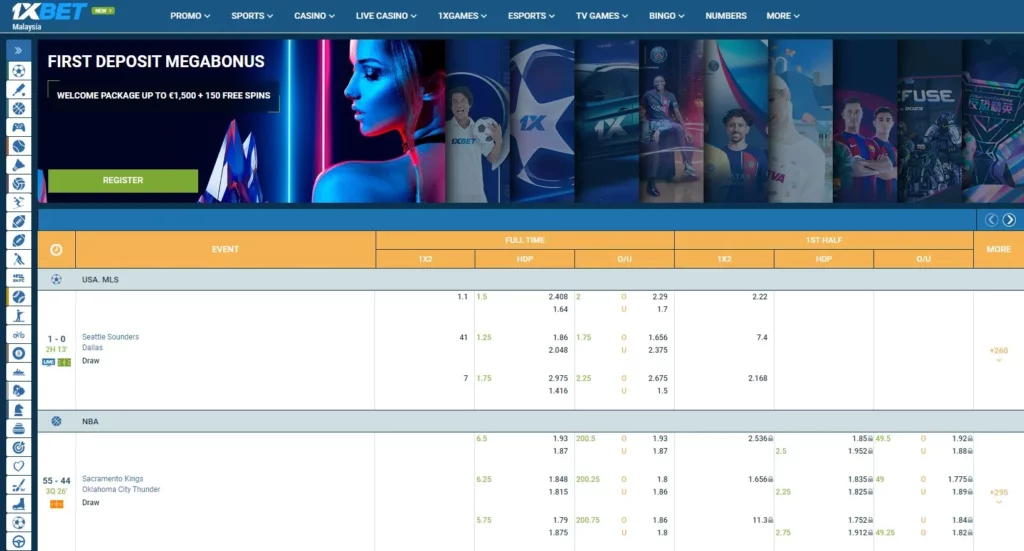1024x551 pixels.
Task: Select the biathlon shooter icon
Action: (18, 316)
